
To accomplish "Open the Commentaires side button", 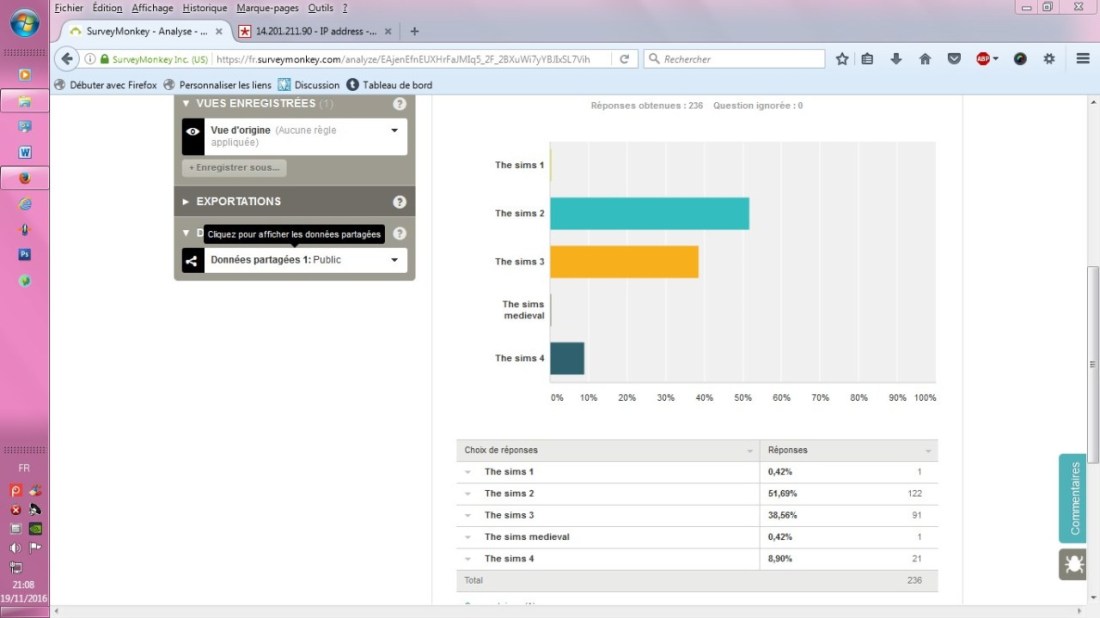I will 1074,498.
